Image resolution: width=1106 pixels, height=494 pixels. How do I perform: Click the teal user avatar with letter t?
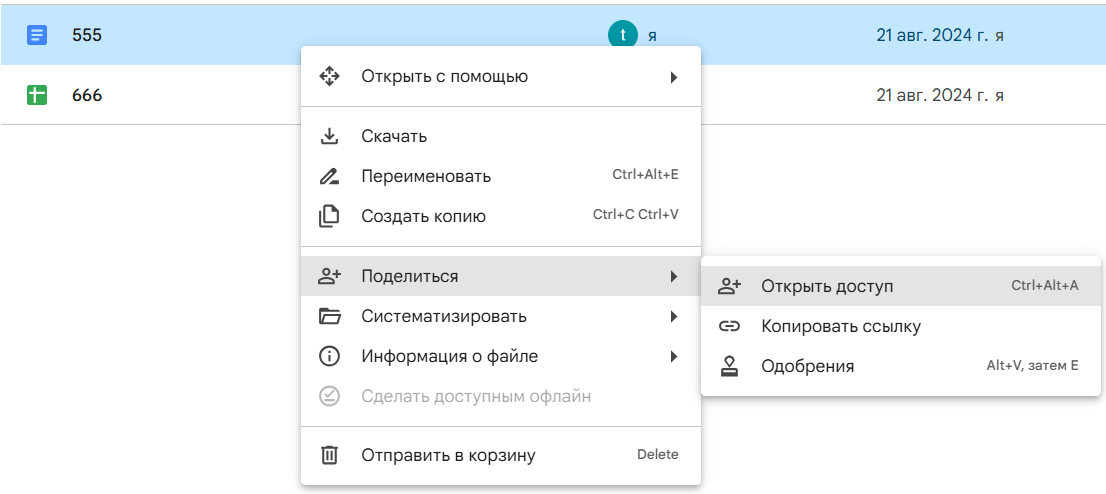click(x=622, y=35)
